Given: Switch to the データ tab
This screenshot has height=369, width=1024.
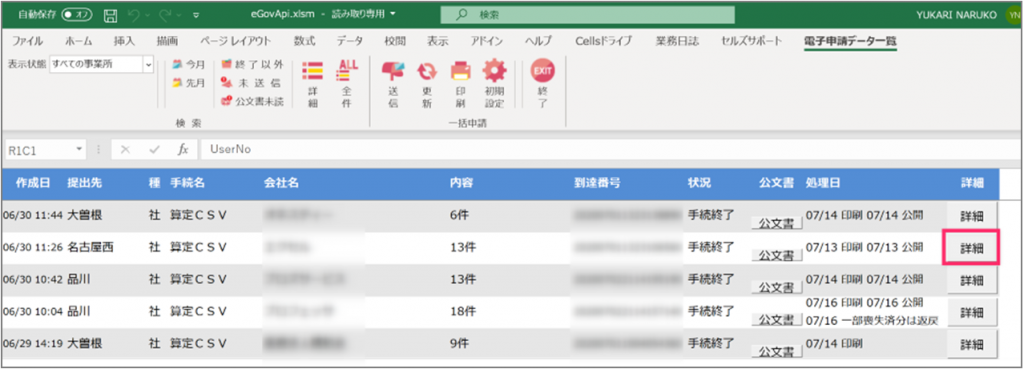Looking at the screenshot, I should (x=350, y=41).
